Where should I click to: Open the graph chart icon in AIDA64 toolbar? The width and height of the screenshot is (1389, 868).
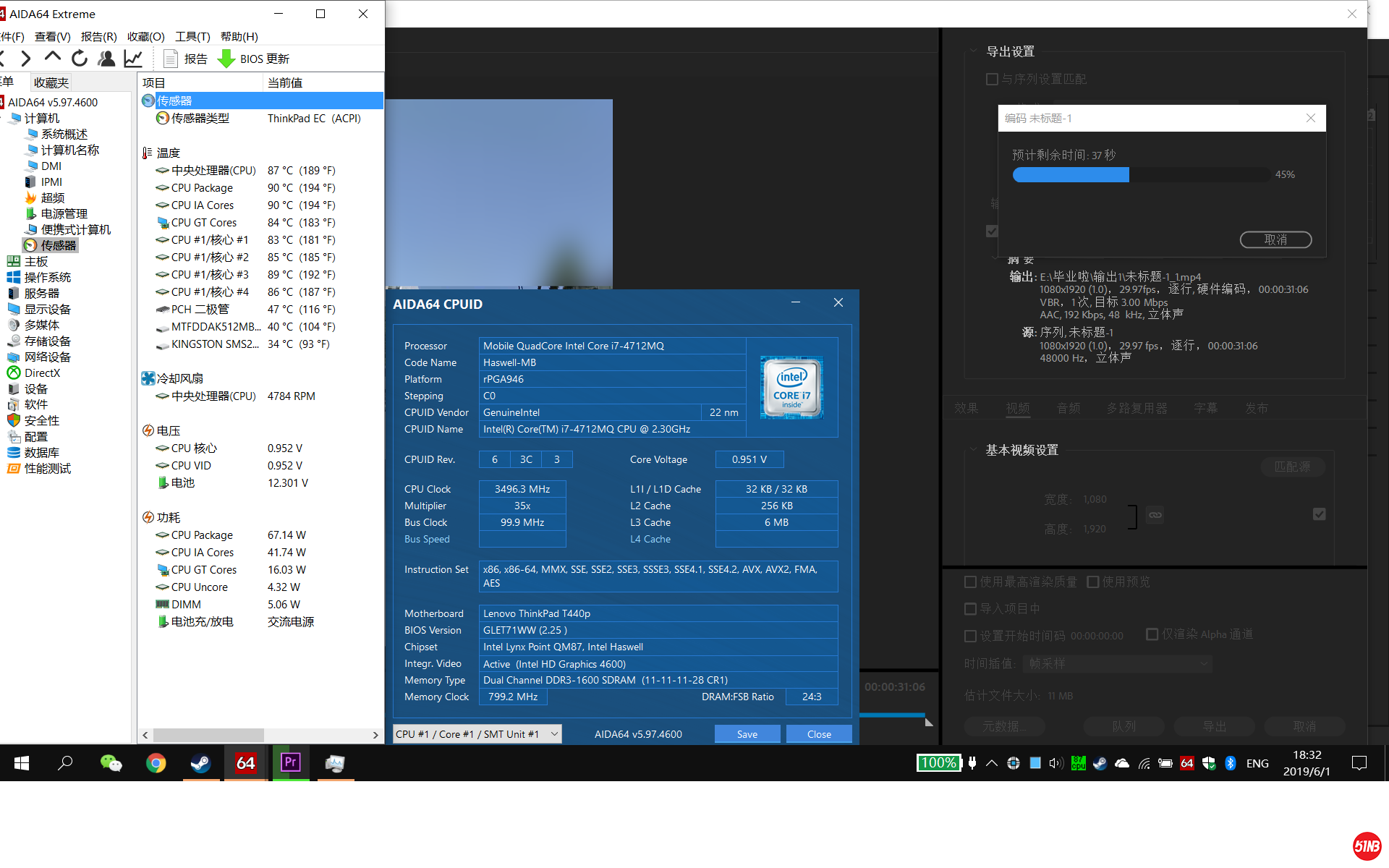pos(133,59)
